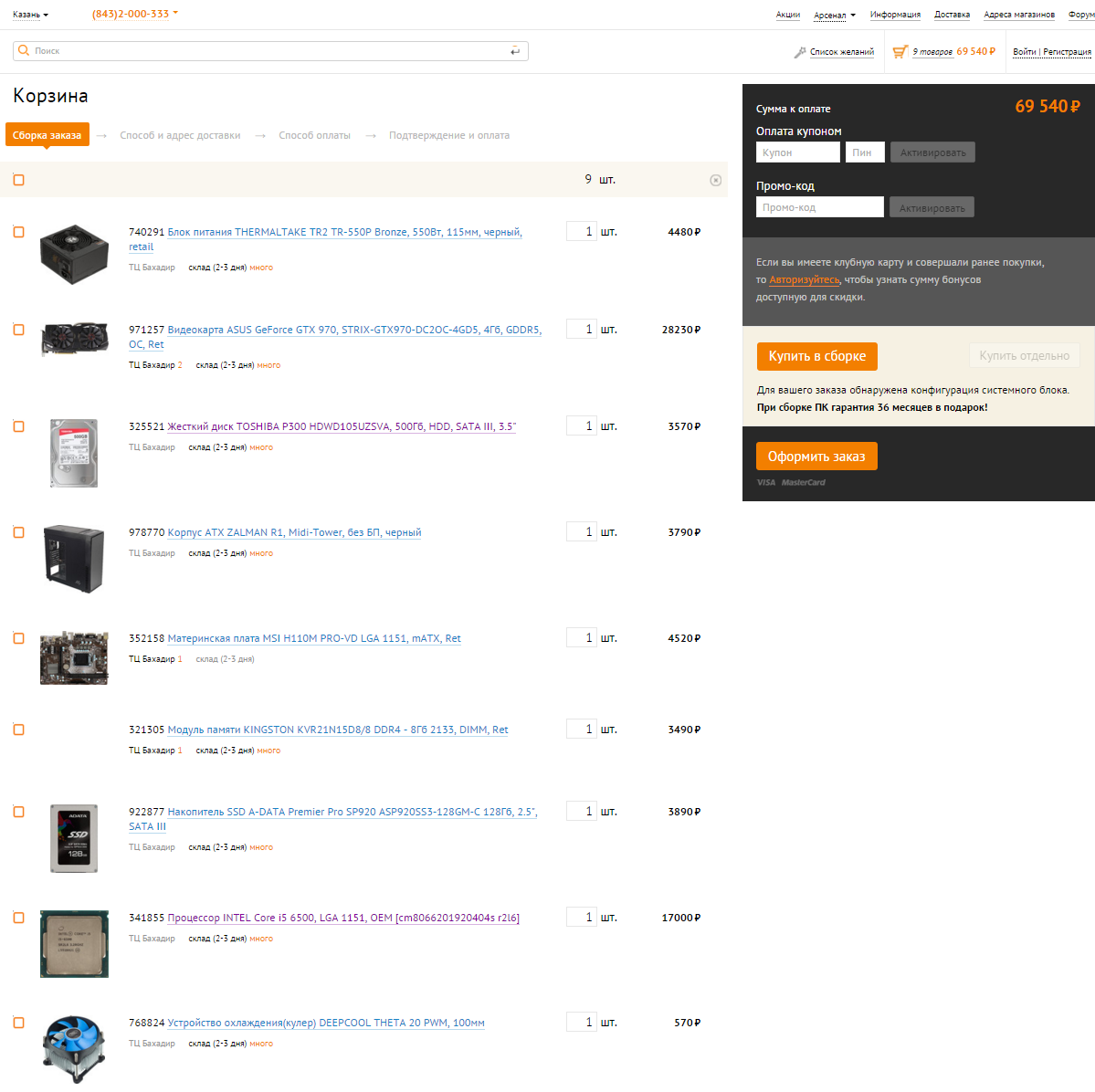Open the ASUS GTX 970 video card thumbnail
Viewport: 1095px width, 1092px height.
[74, 339]
